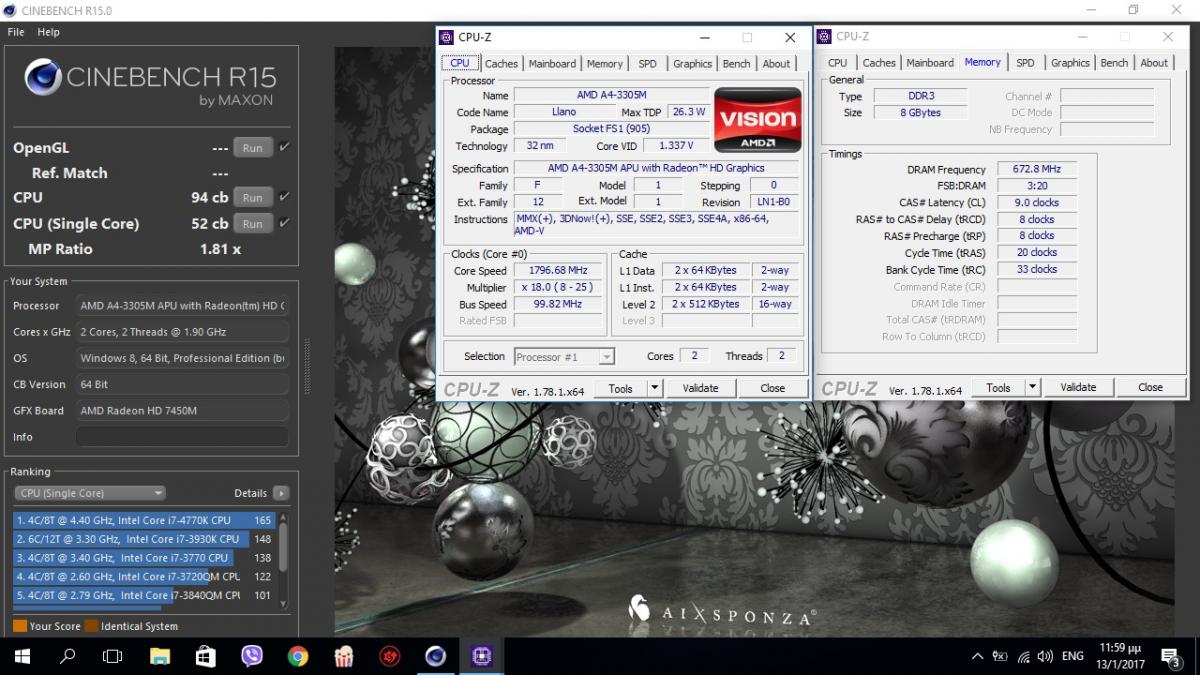Switch to Caches tab in left CPU-Z
1200x675 pixels.
click(x=501, y=63)
